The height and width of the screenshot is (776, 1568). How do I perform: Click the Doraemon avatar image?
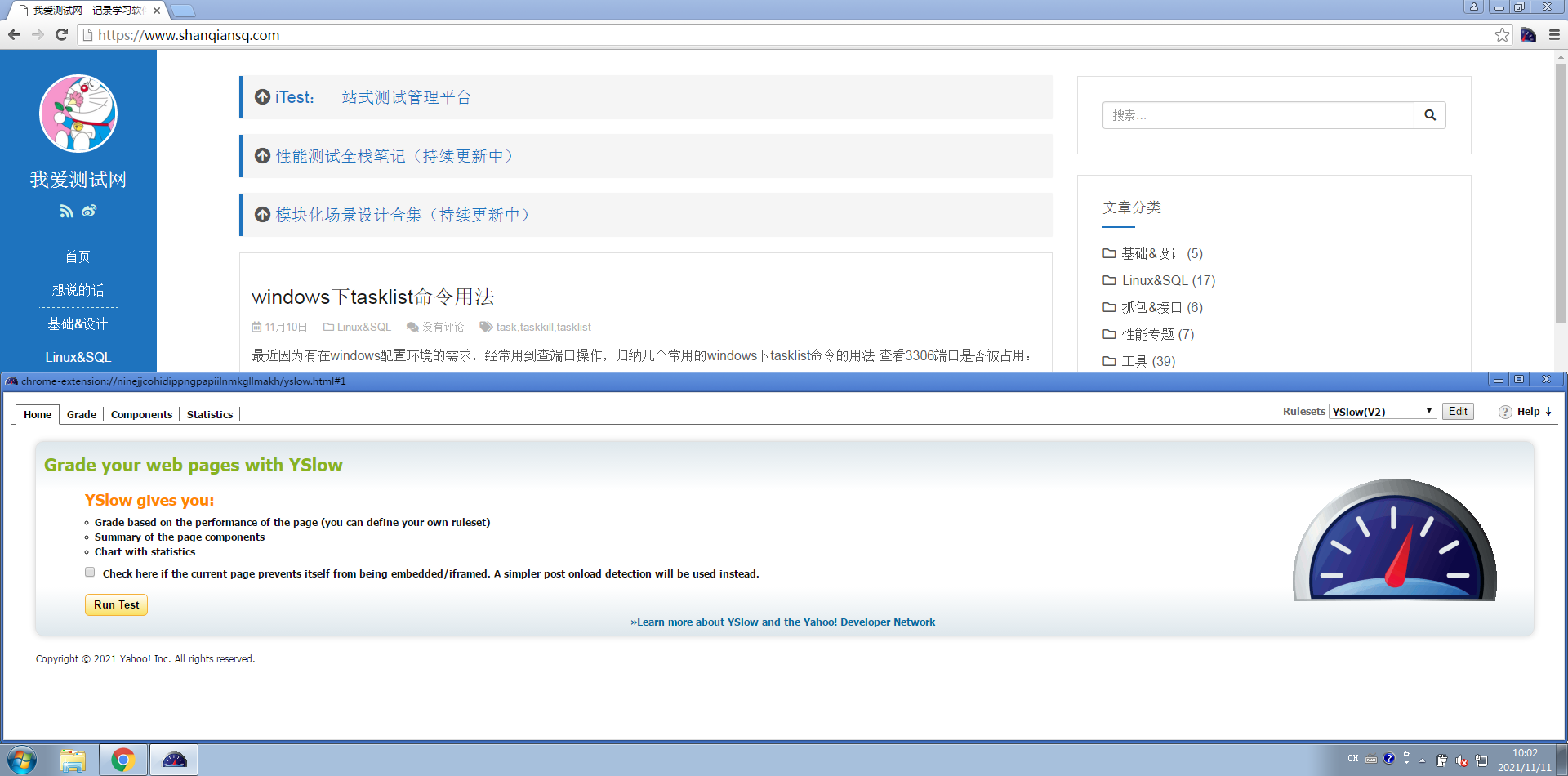78,114
